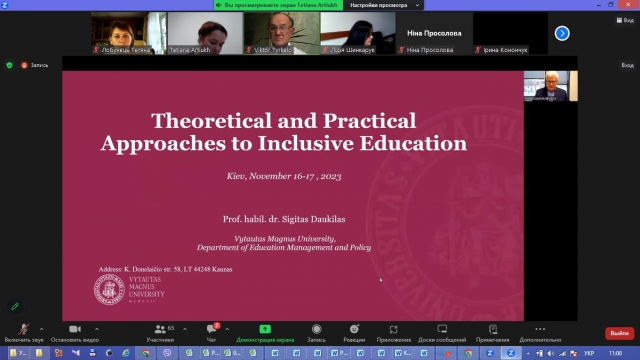
Task: Click 'Kiev, November 16-17, 2023' text
Action: pos(284,176)
